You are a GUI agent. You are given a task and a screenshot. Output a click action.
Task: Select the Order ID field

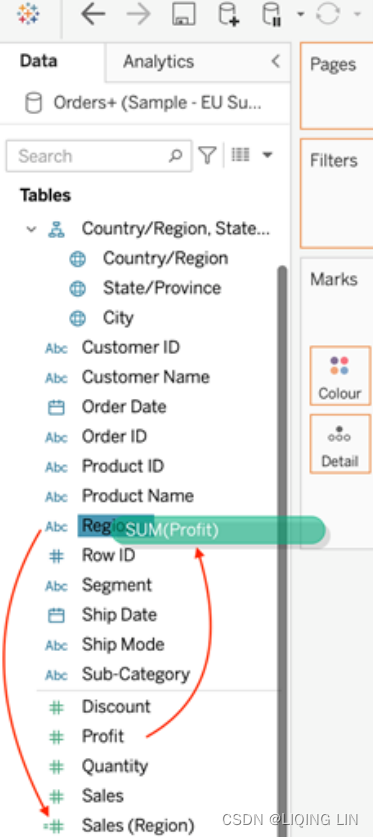pos(114,437)
